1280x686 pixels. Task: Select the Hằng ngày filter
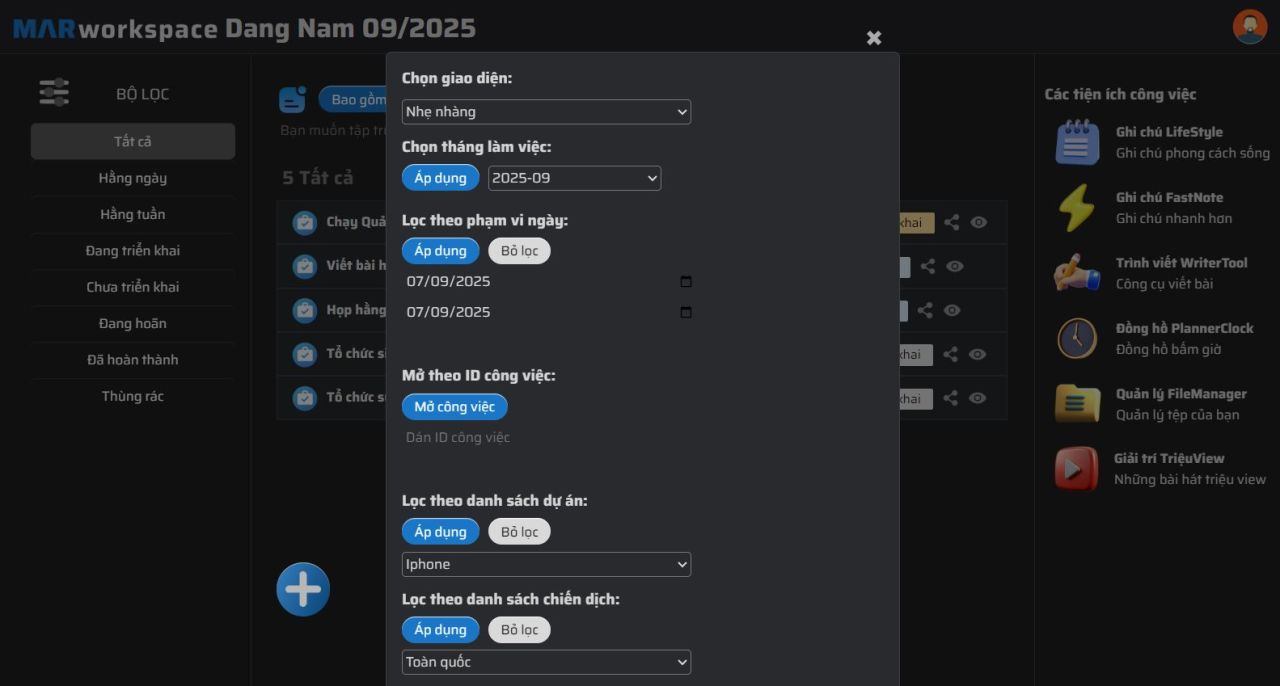click(133, 178)
